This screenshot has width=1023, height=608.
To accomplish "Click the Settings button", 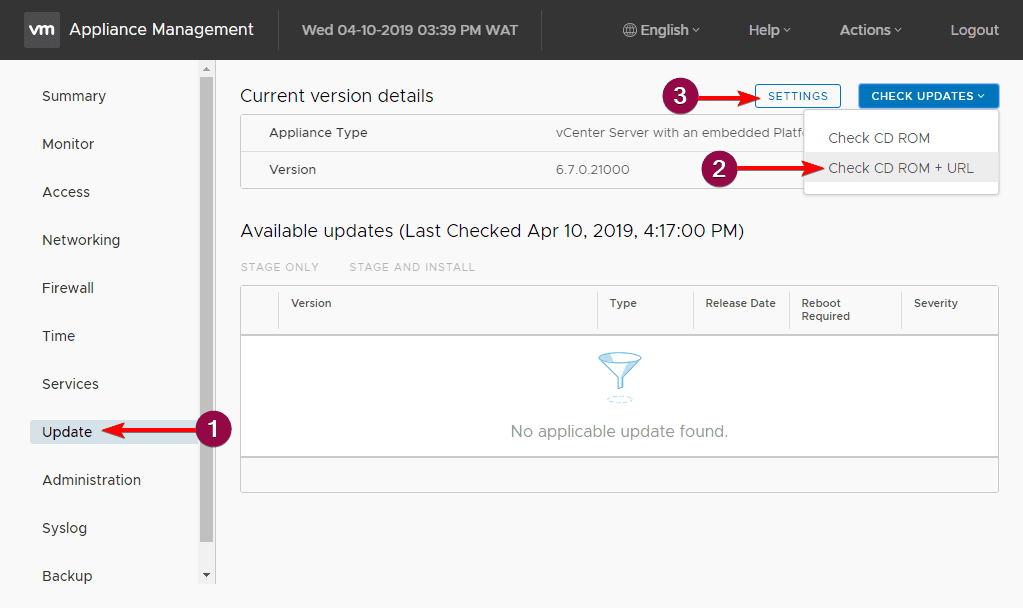I will (797, 95).
